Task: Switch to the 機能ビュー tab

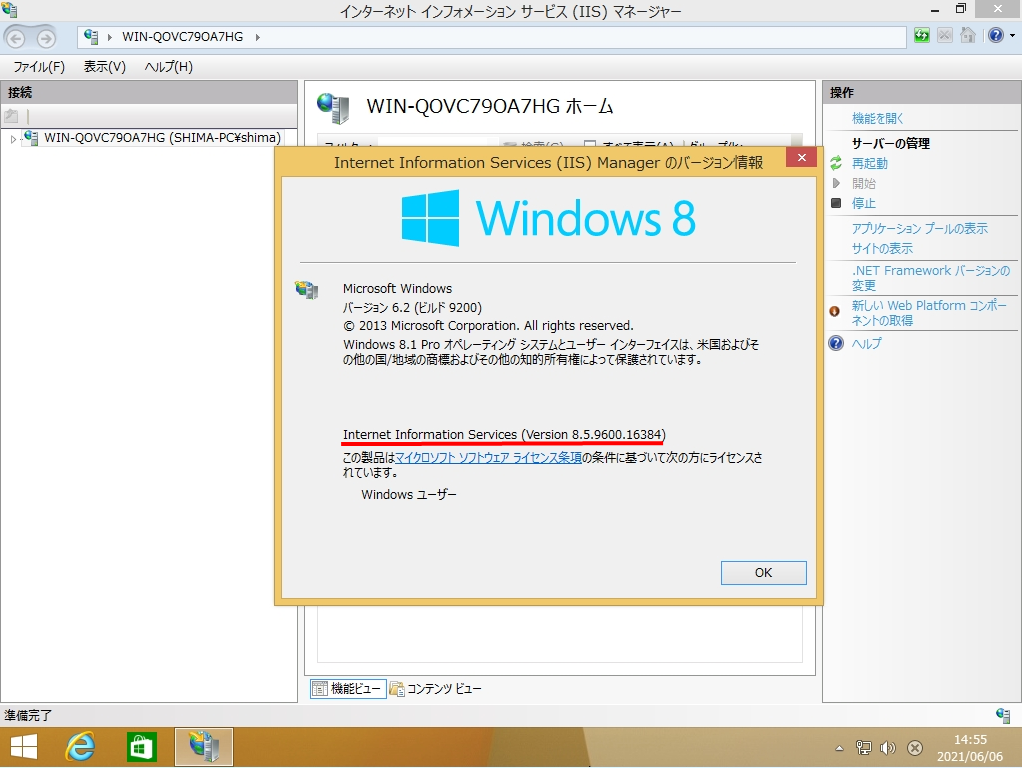Action: tap(347, 688)
